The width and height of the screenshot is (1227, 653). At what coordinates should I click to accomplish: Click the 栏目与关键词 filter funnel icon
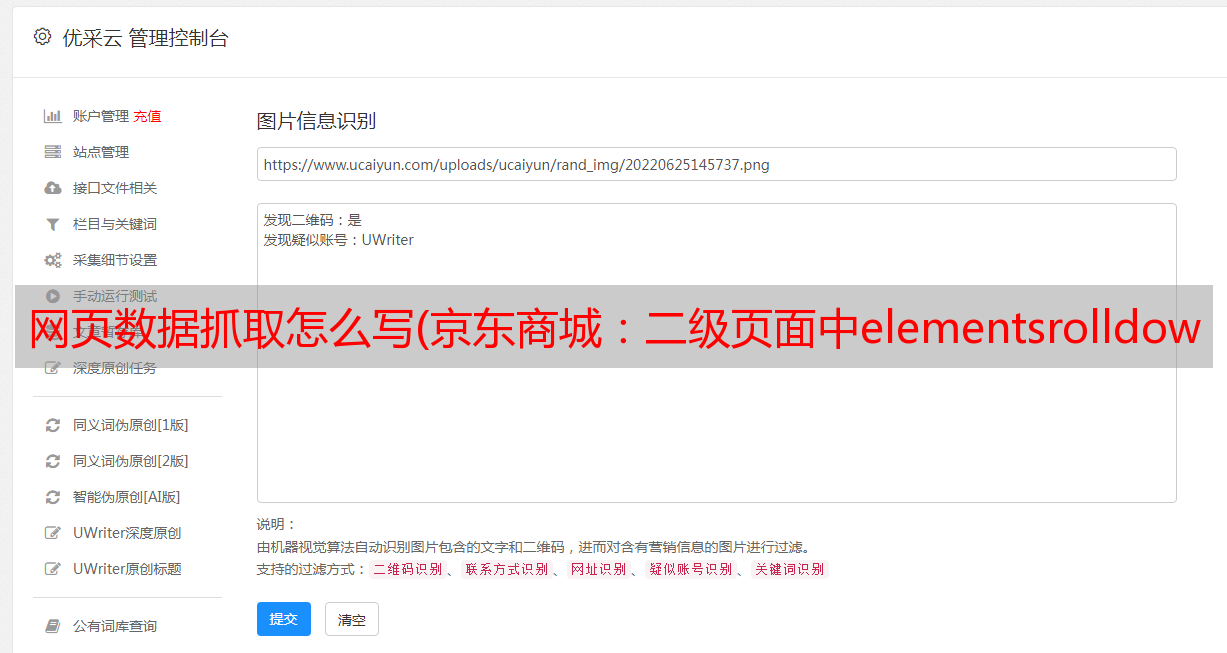point(53,224)
